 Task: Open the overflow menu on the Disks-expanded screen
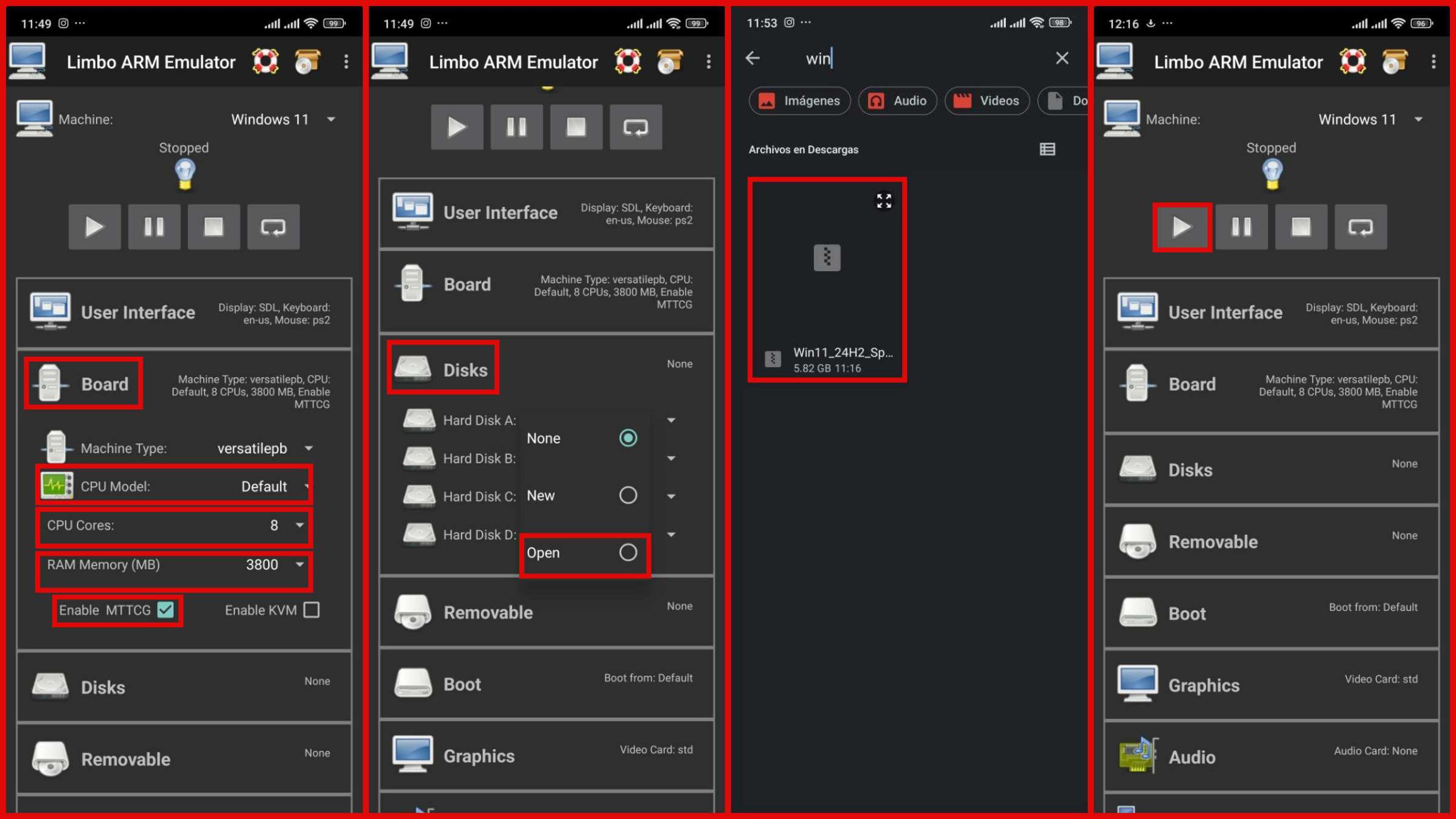pyautogui.click(x=708, y=61)
